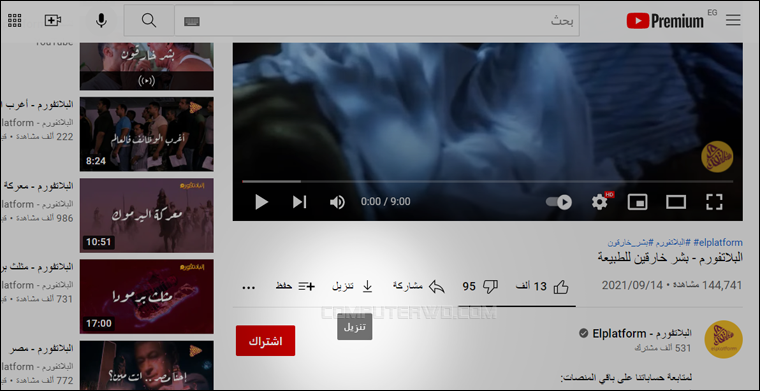Open the معركة اليرموك 10:51 thumbnail
Viewport: 760px width, 391px height.
(x=146, y=215)
